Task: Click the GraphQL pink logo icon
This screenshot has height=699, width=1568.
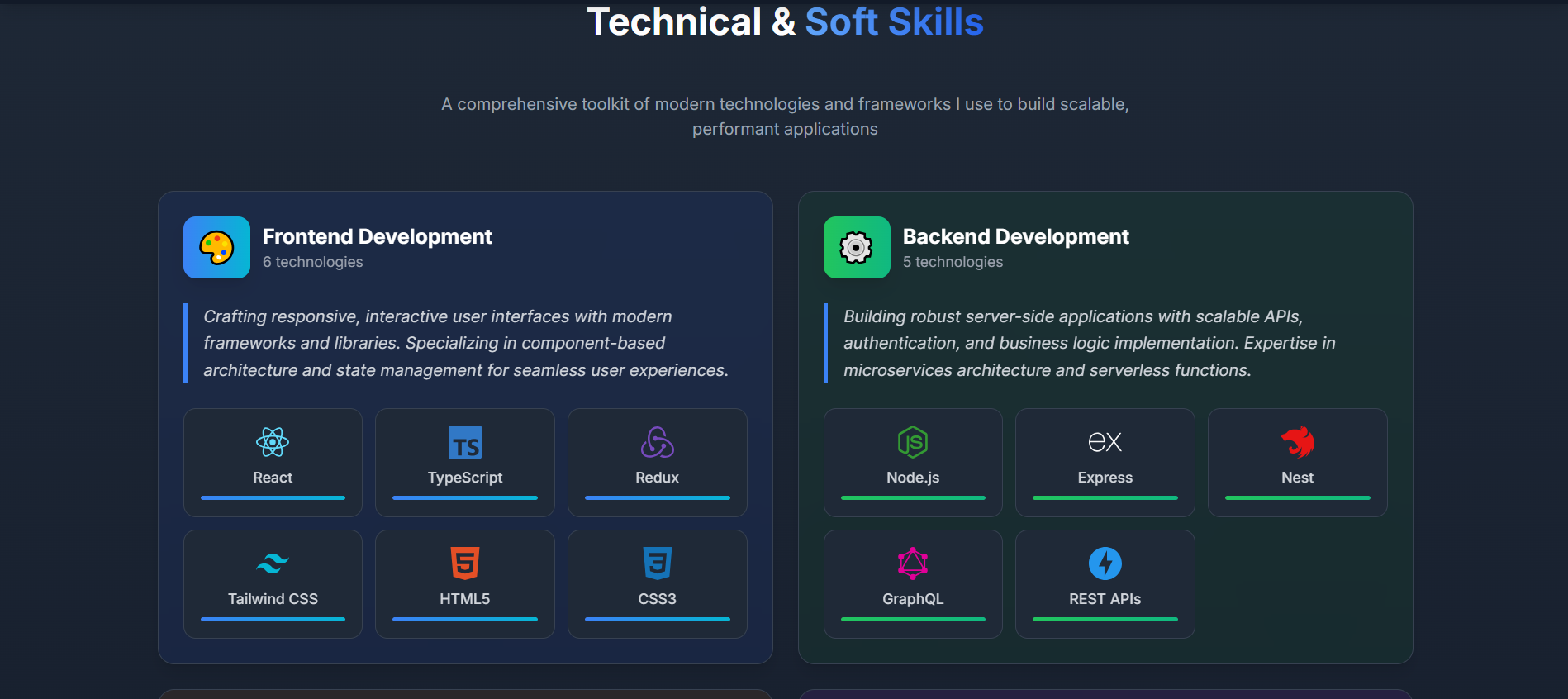Action: (x=913, y=563)
